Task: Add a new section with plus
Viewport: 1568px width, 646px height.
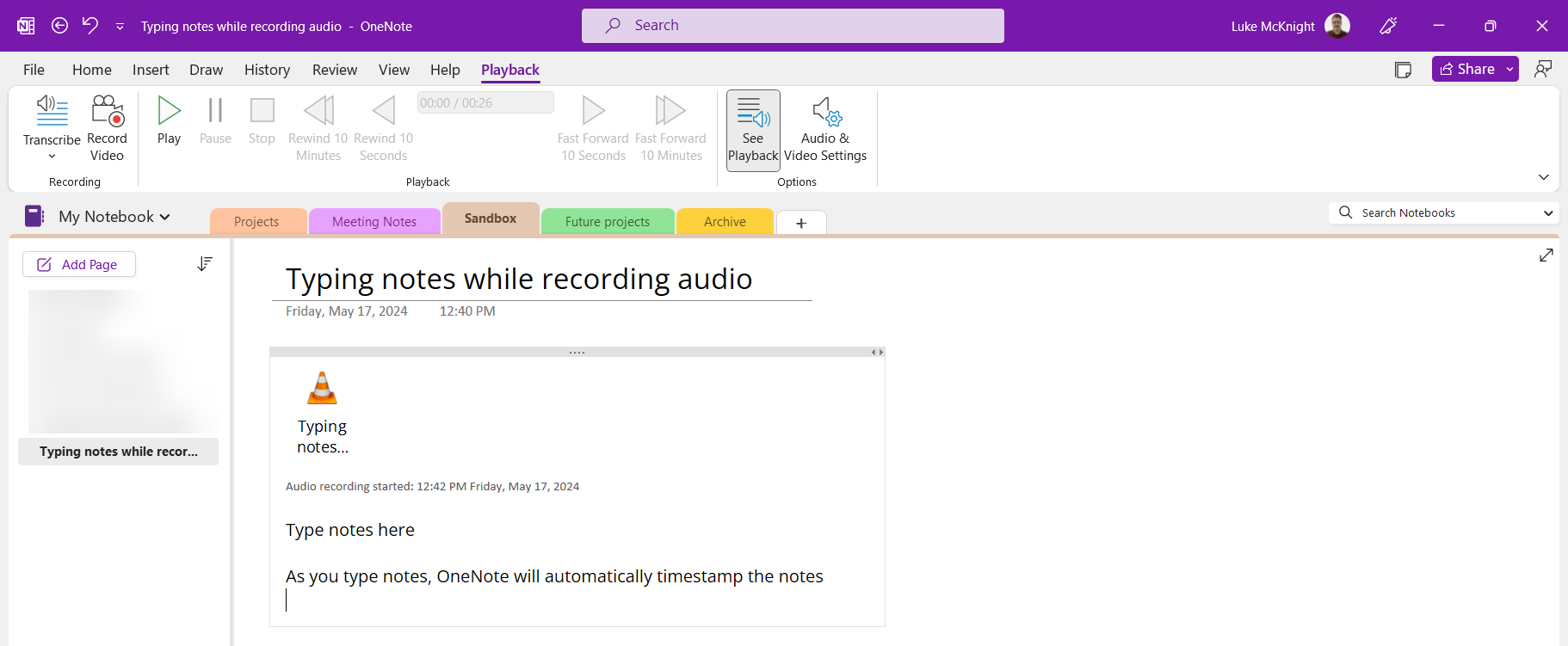Action: click(x=801, y=223)
